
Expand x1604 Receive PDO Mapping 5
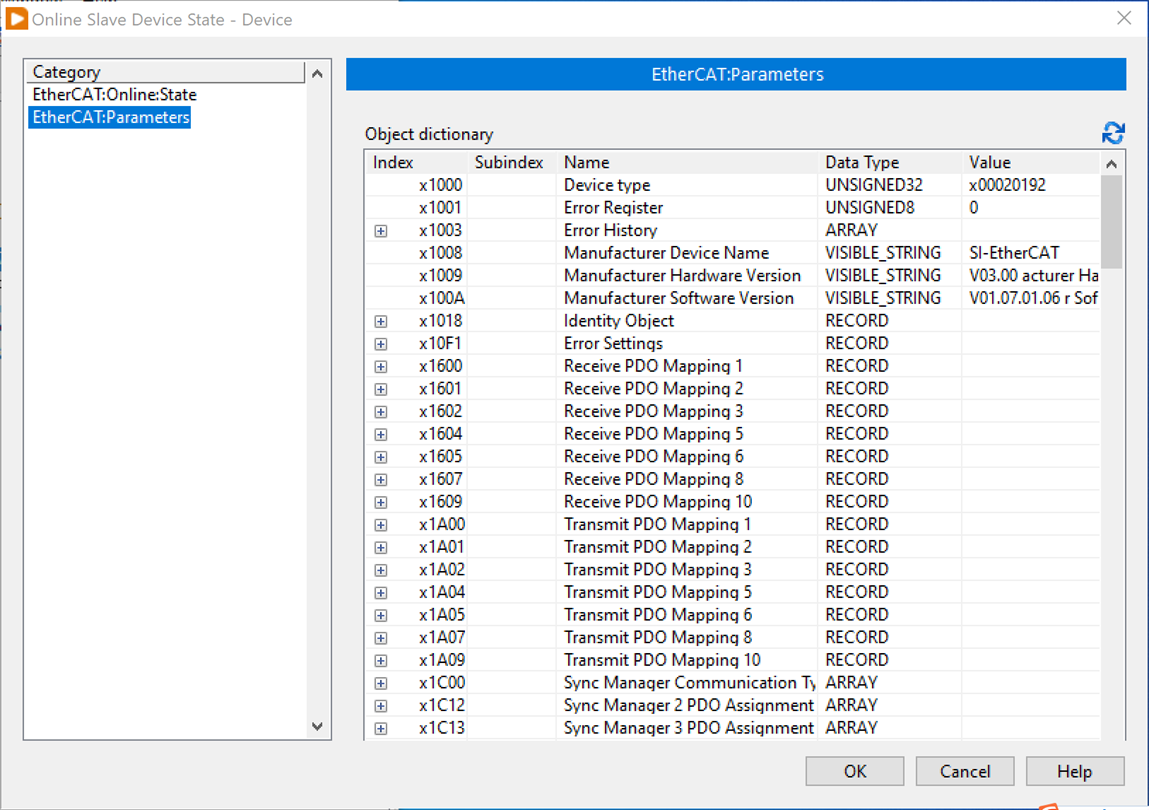[381, 435]
